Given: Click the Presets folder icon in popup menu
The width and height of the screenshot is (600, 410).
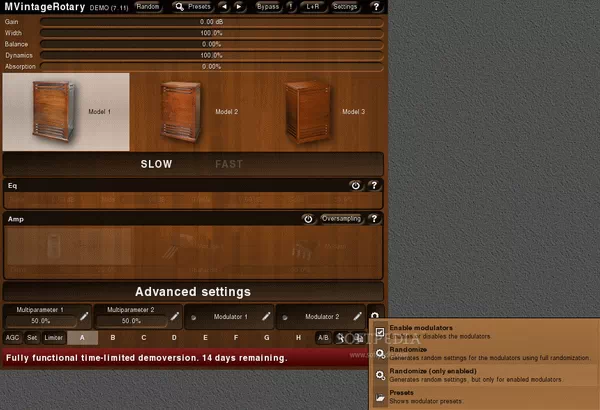Looking at the screenshot, I should coord(380,397).
